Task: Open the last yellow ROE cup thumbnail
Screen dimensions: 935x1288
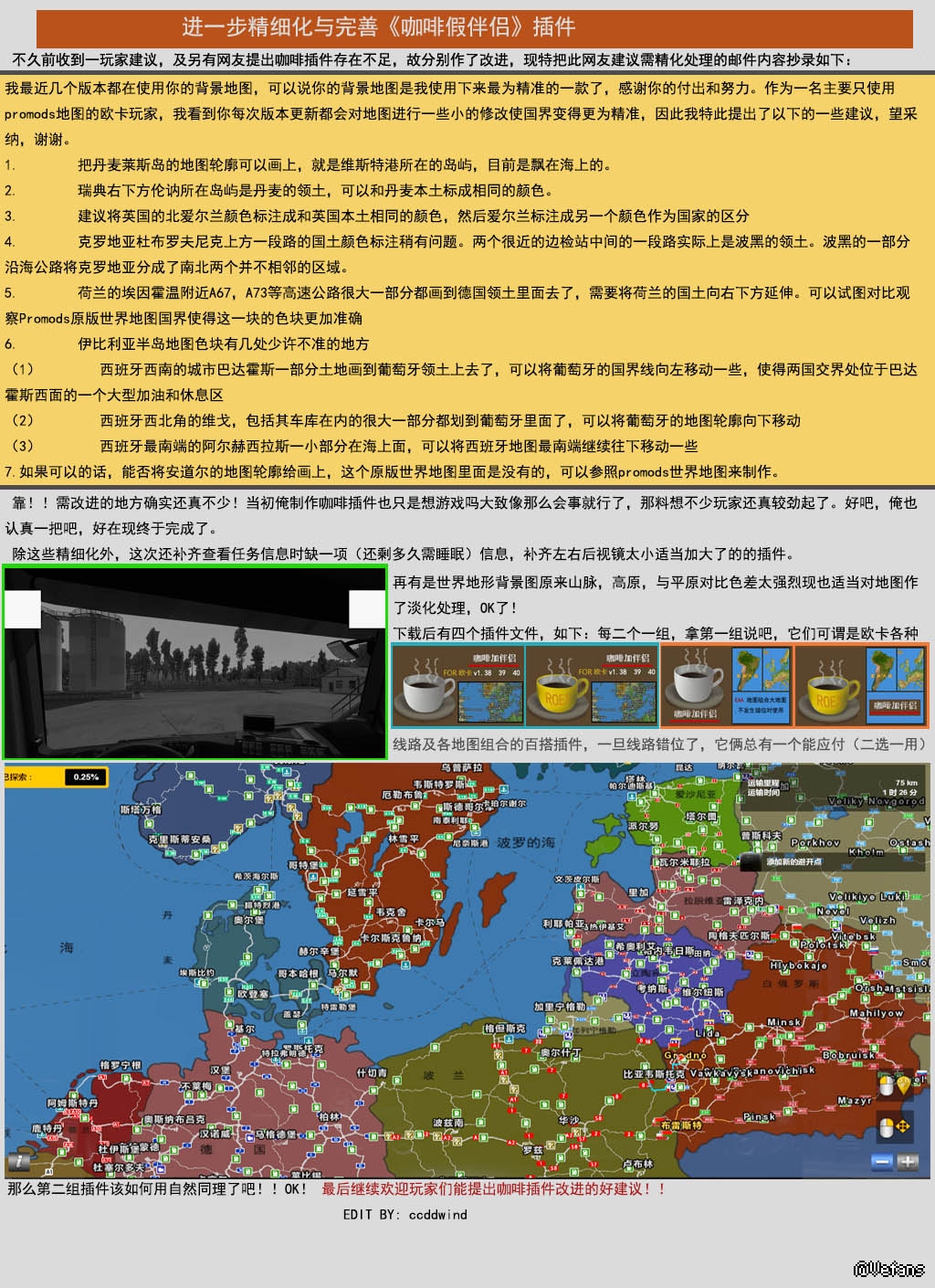Action: coord(861,685)
